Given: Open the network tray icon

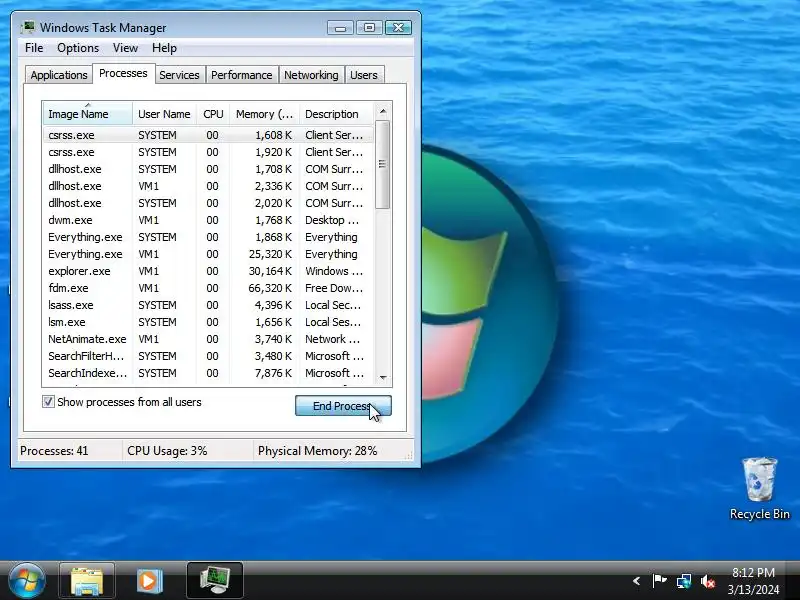Looking at the screenshot, I should point(684,581).
